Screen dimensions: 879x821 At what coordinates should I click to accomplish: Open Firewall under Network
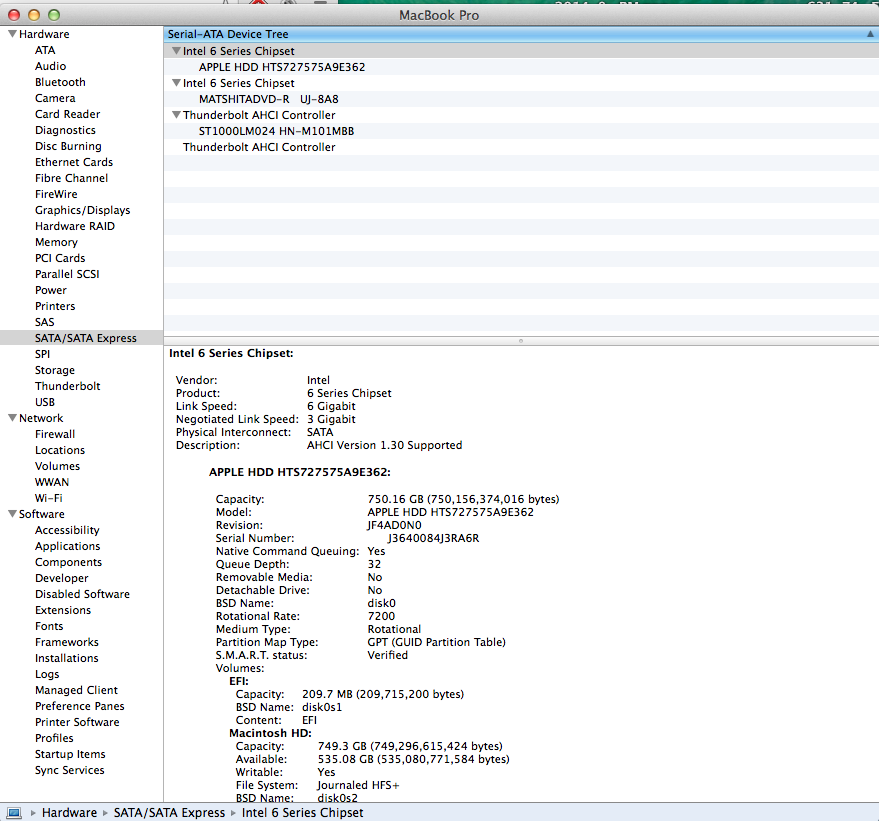point(54,434)
